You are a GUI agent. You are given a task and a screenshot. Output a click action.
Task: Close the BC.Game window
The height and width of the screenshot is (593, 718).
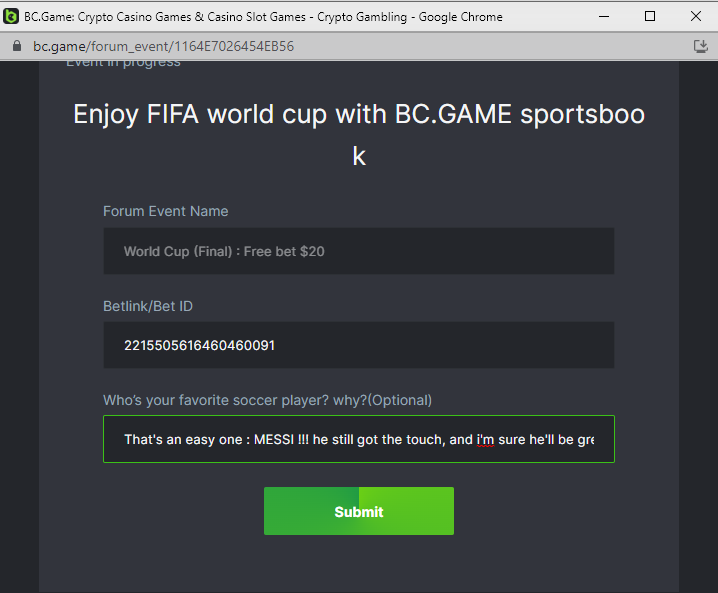pos(696,16)
